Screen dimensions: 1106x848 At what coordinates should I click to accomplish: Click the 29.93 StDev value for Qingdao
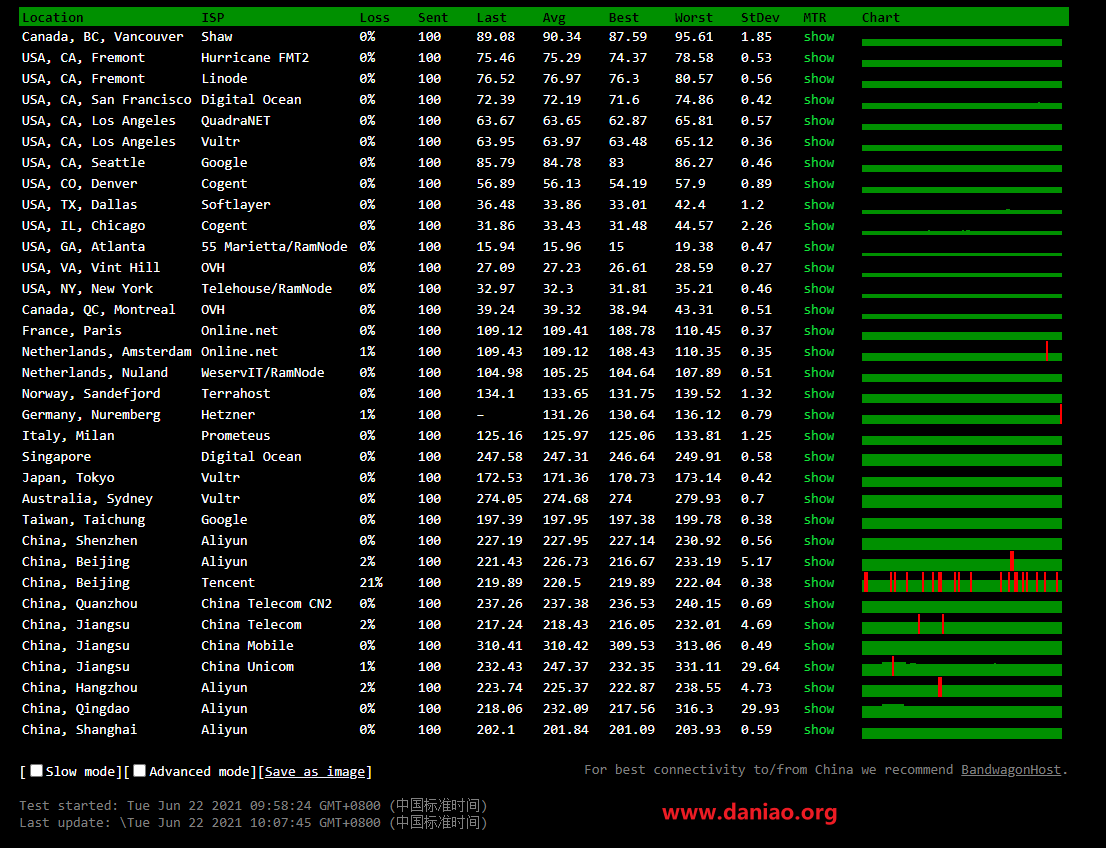760,708
